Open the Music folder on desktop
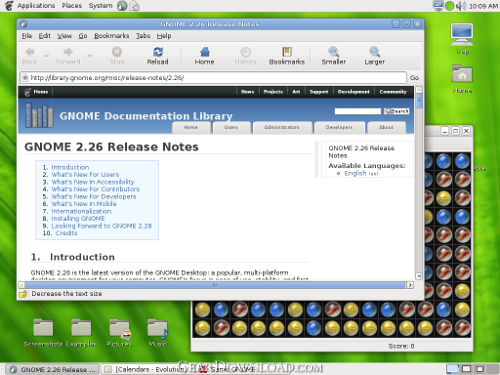The height and width of the screenshot is (375, 500). (157, 328)
